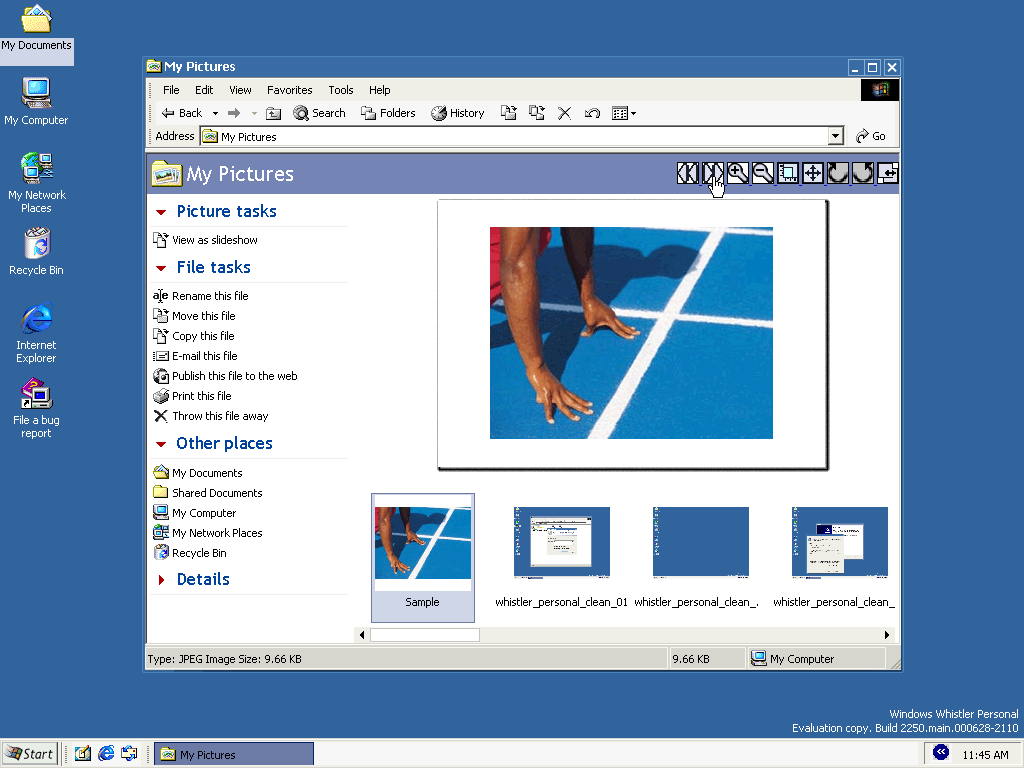Open the Favorites menu
Image resolution: width=1024 pixels, height=768 pixels.
point(289,90)
